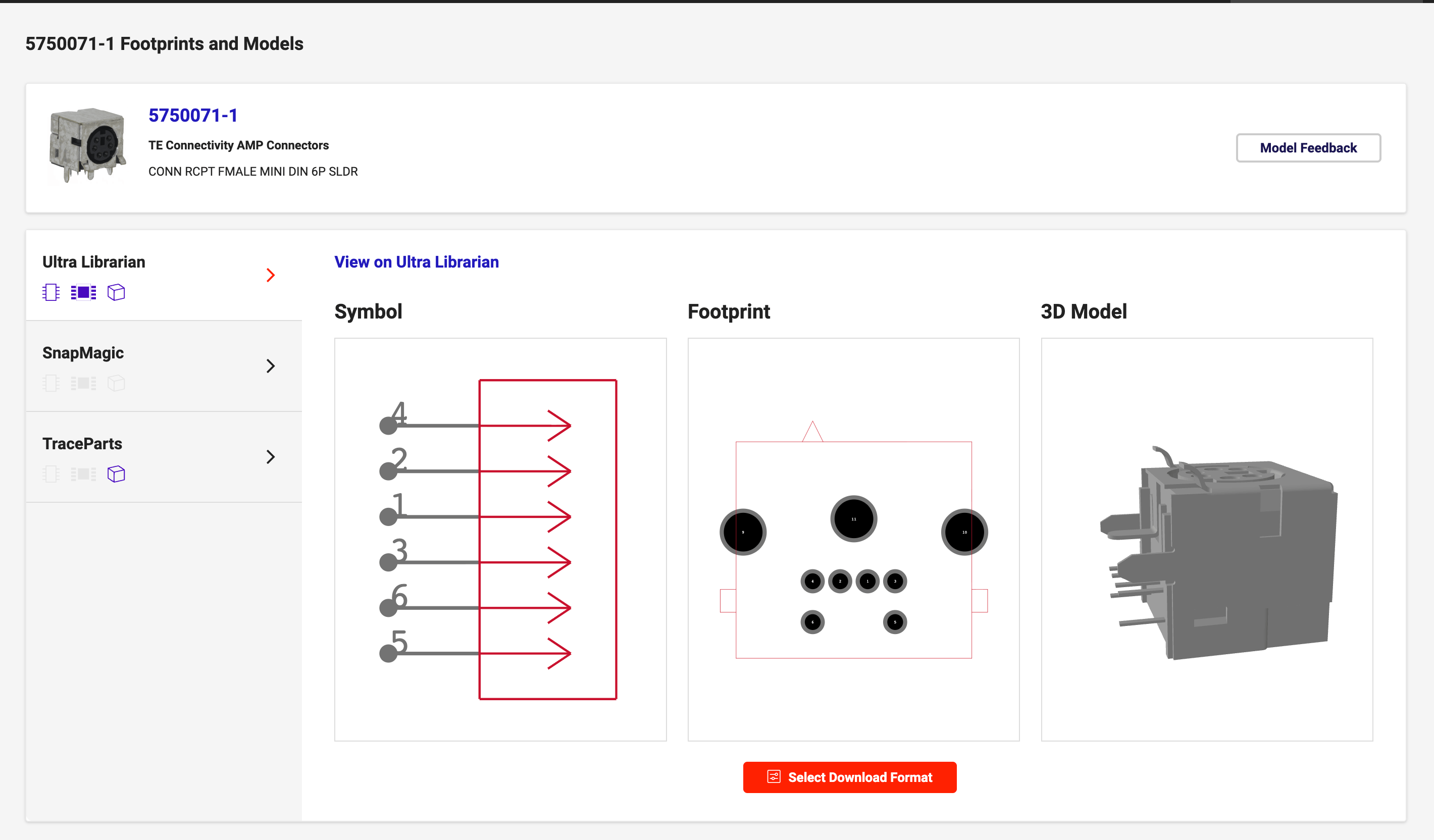Click TraceParts greyed symbol icon
This screenshot has width=1434, height=840.
coord(50,474)
